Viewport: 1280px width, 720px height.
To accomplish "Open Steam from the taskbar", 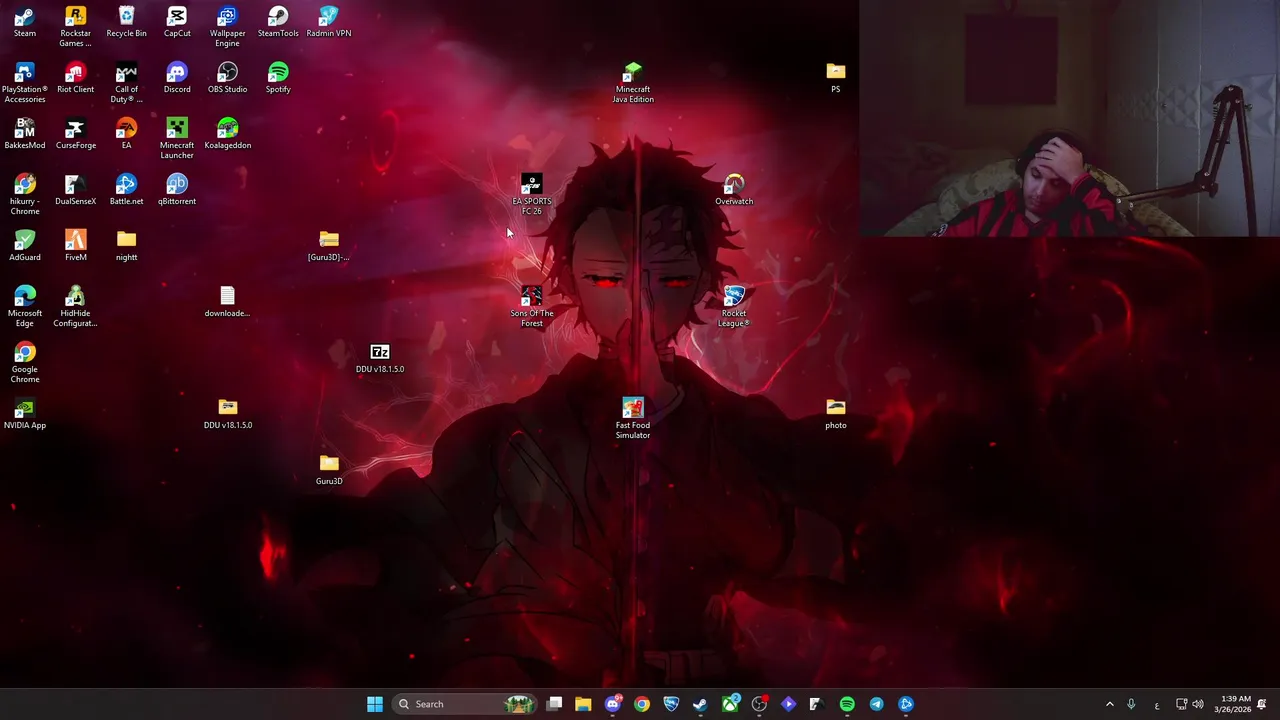I will point(700,704).
